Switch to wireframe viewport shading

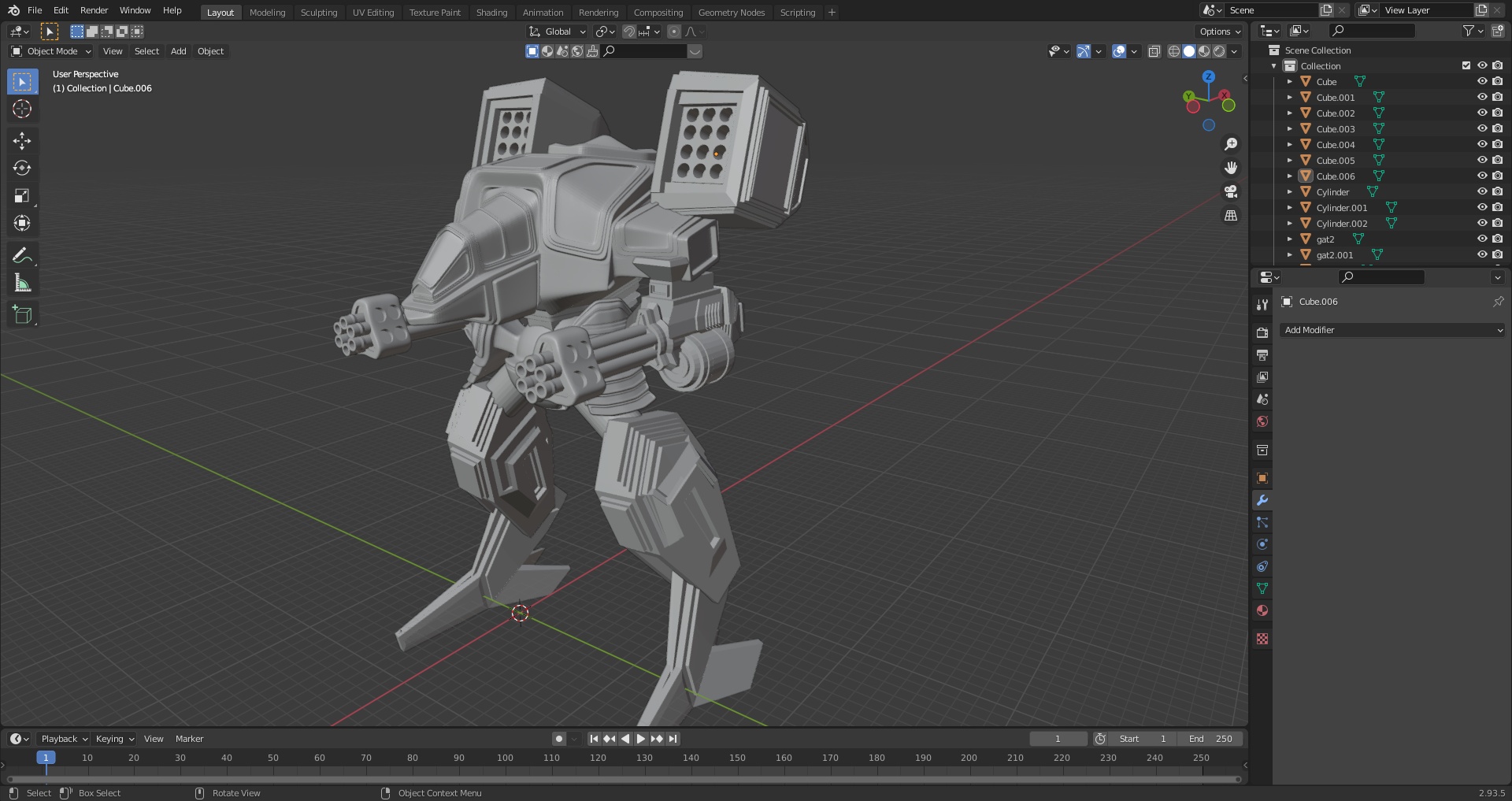(x=1174, y=51)
